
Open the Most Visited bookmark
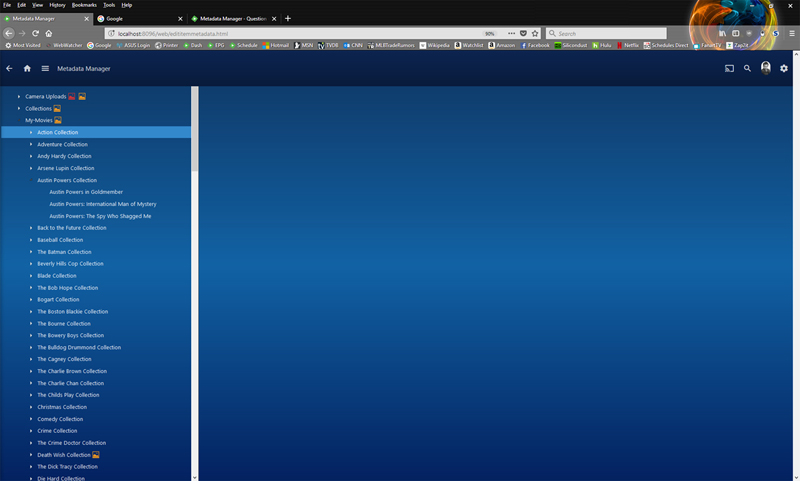pos(22,45)
